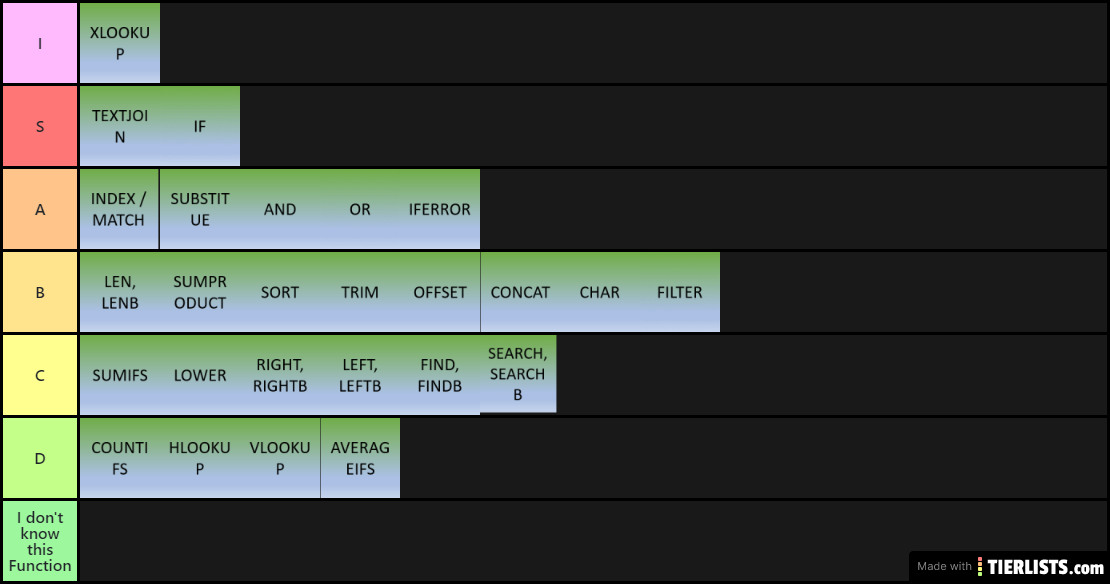Select the SUMPRODUCT tile
The image size is (1110, 584).
[x=200, y=292]
